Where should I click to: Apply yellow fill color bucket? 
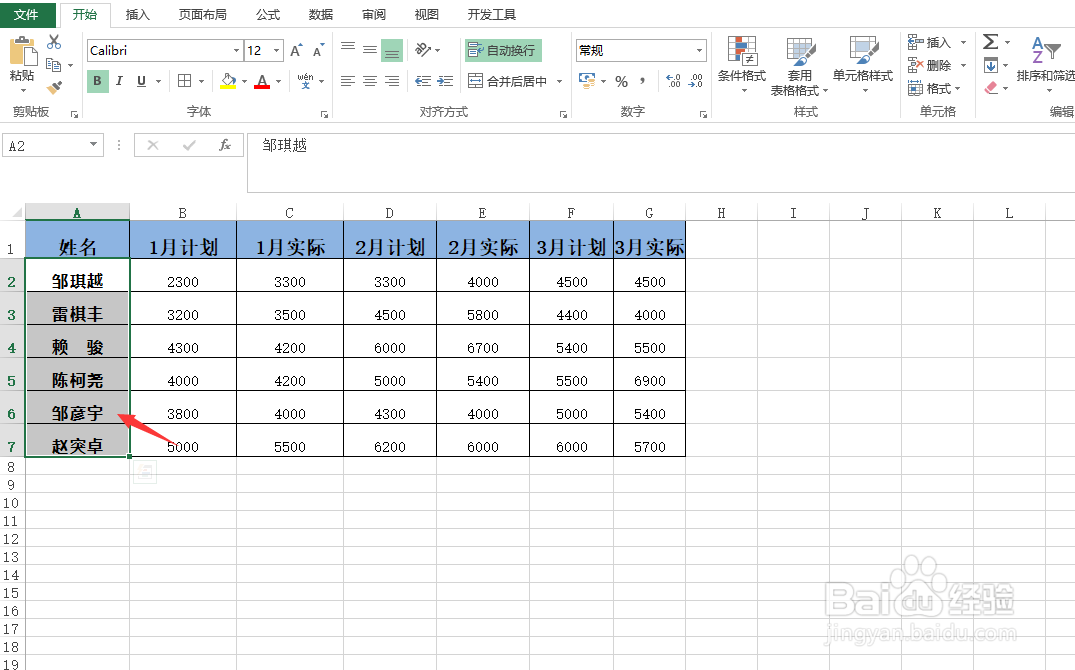(x=228, y=81)
